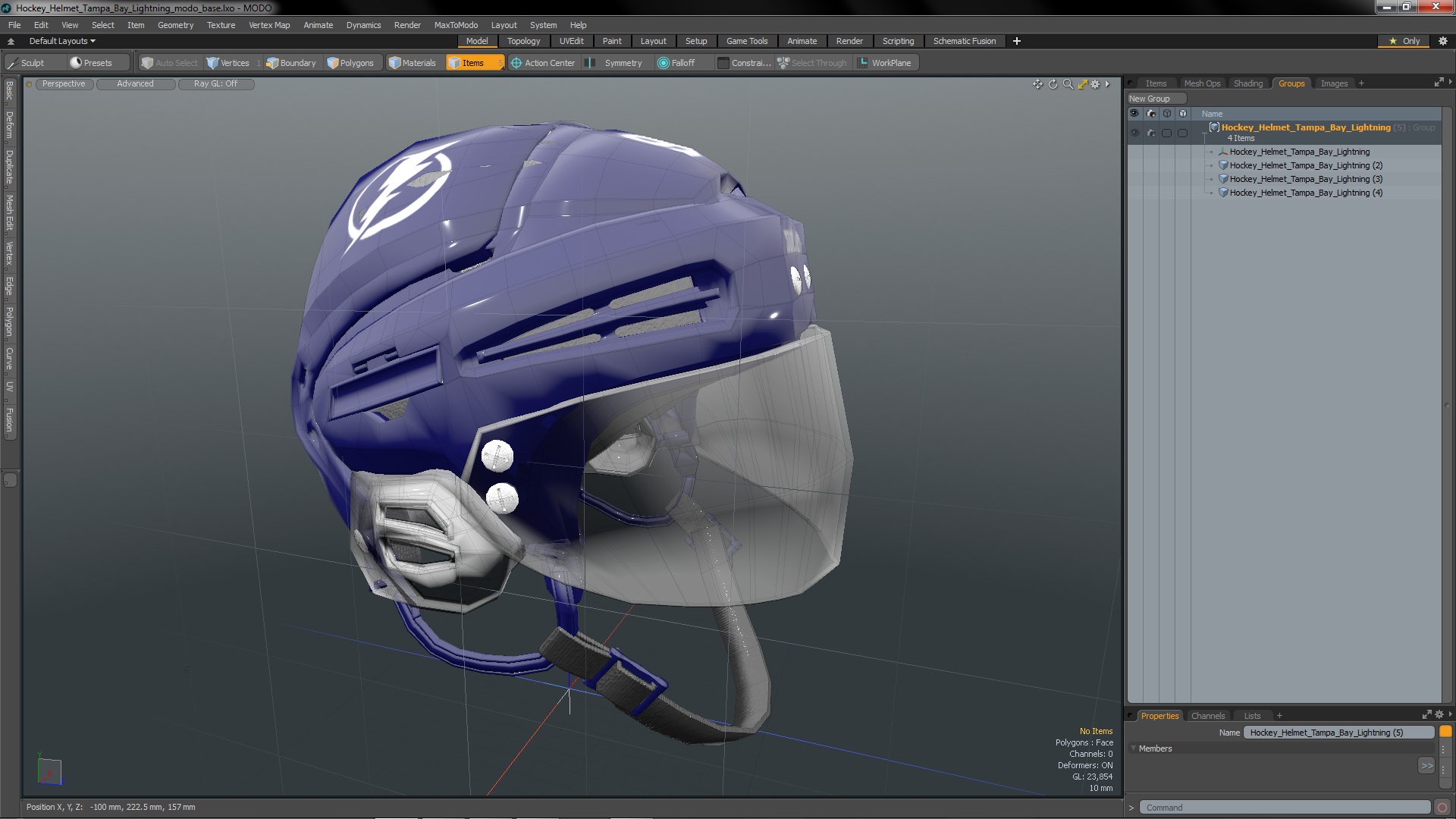Open layout settings gear at top right
Image resolution: width=1456 pixels, height=819 pixels.
click(x=1443, y=41)
